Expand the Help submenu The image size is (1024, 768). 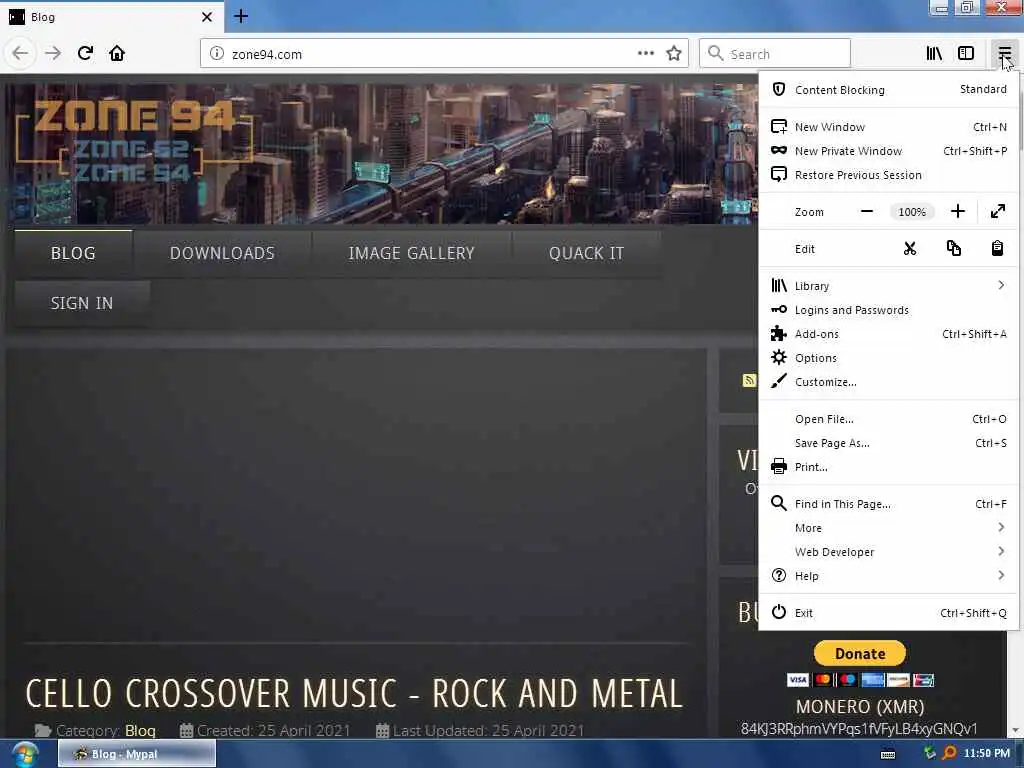[889, 576]
